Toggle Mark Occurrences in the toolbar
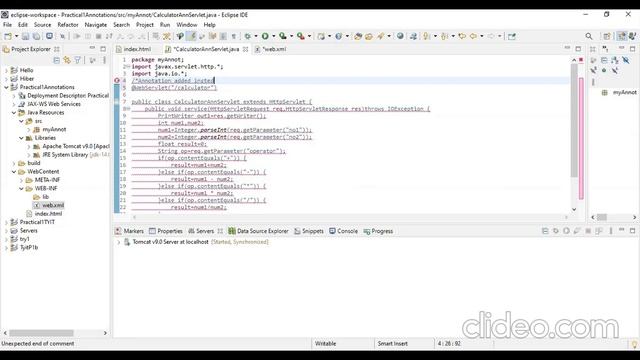Image resolution: width=640 pixels, height=360 pixels. [x=191, y=36]
